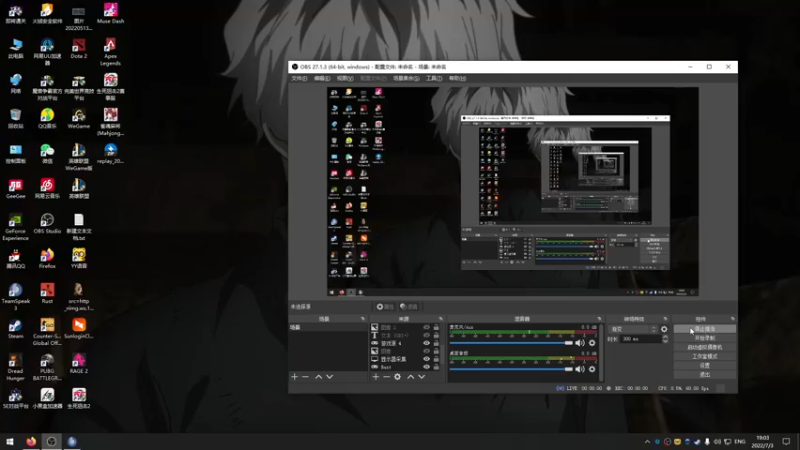This screenshot has width=800, height=450.
Task: Select the Recycle Bin desktop icon
Action: [x=15, y=118]
